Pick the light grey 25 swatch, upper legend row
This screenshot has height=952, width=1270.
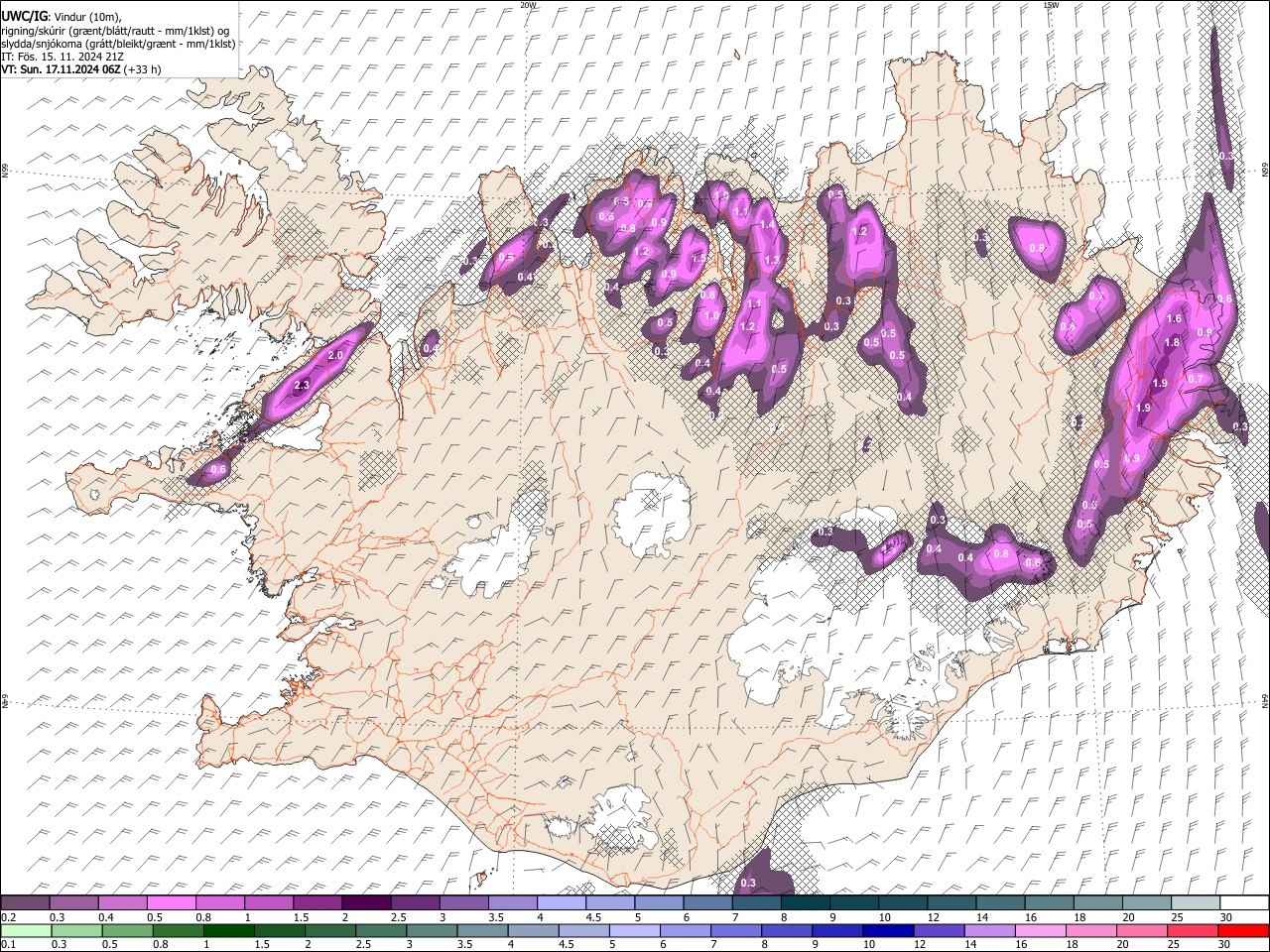click(1197, 903)
